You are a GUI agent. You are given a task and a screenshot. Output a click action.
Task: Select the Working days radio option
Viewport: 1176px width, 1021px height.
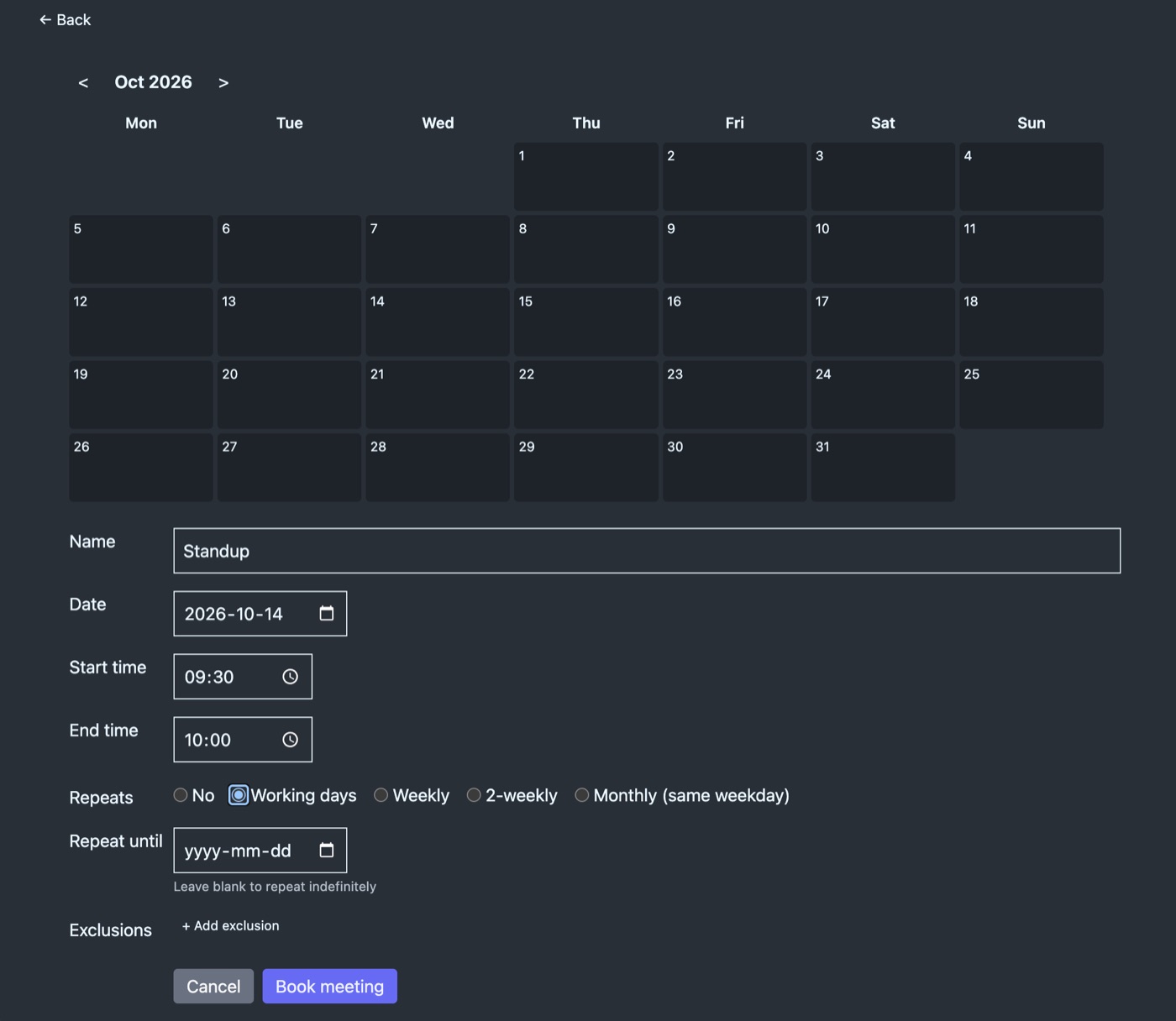tap(239, 795)
